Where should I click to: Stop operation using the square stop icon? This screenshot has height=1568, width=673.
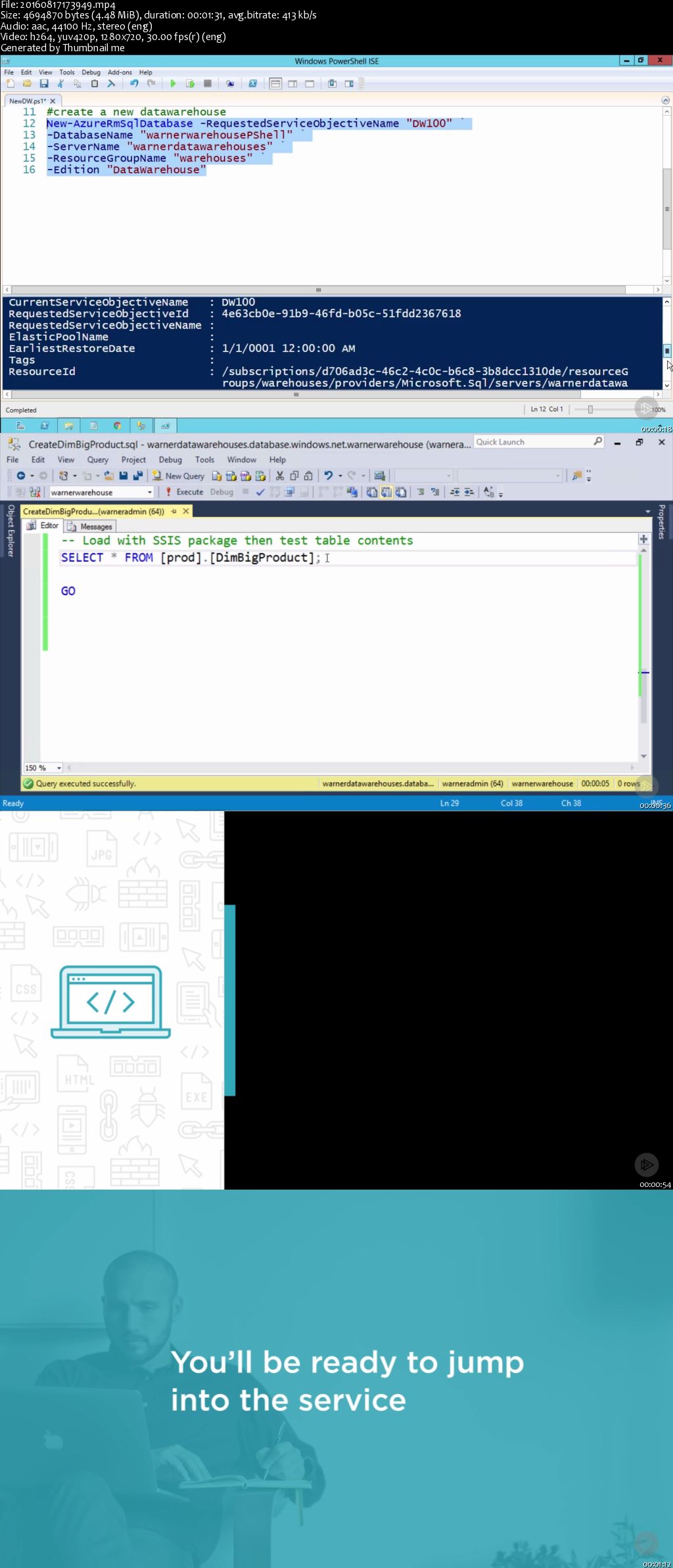point(208,83)
